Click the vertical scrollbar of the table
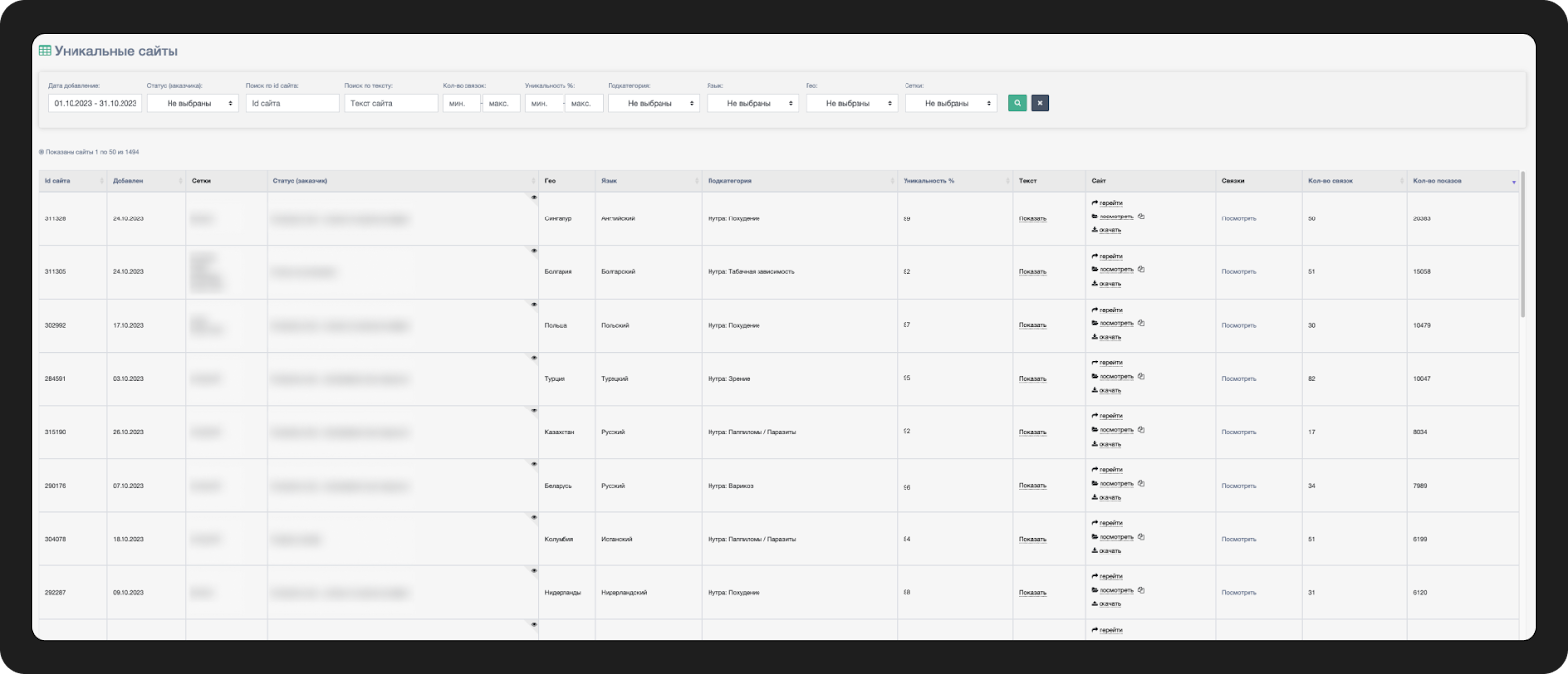The width and height of the screenshot is (1568, 674). [x=1523, y=245]
